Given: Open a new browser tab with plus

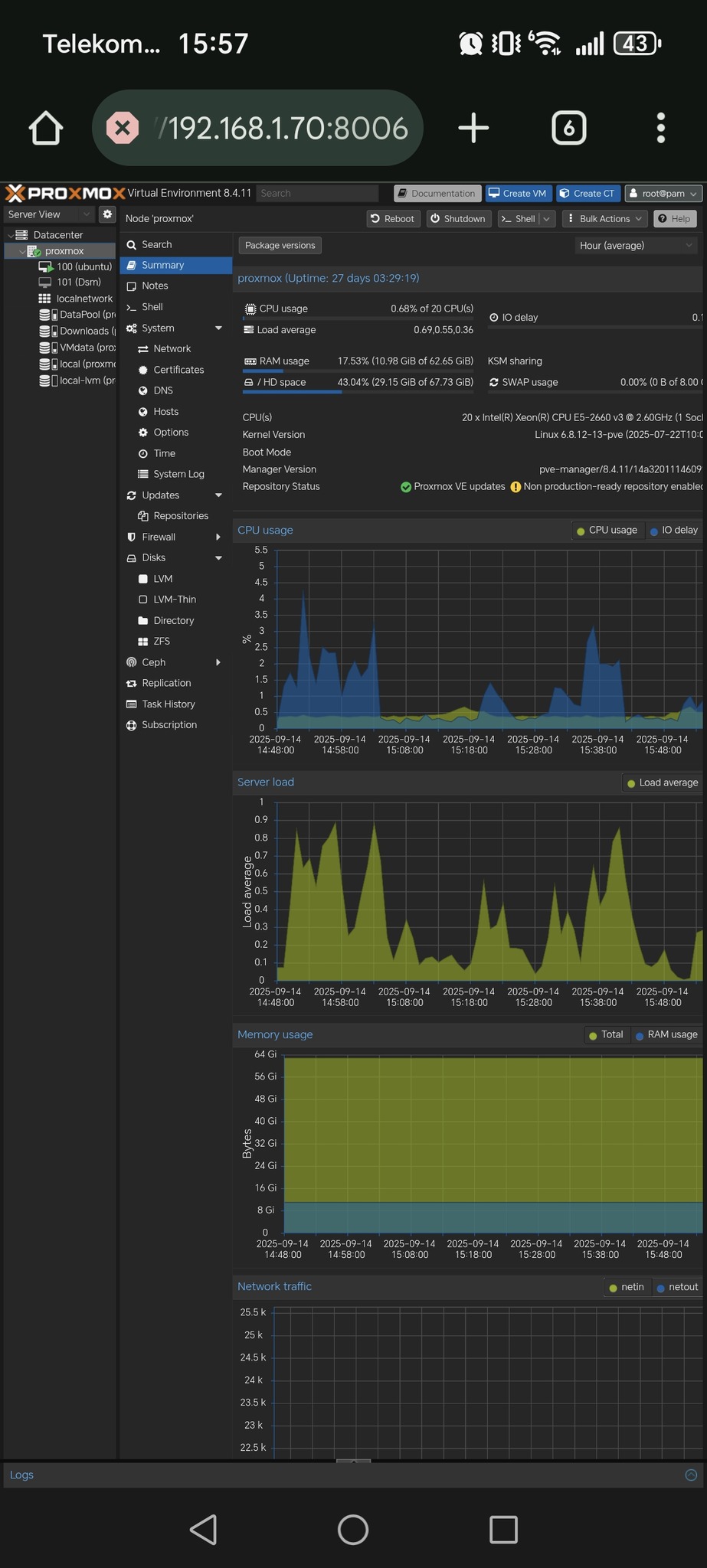Looking at the screenshot, I should (473, 128).
